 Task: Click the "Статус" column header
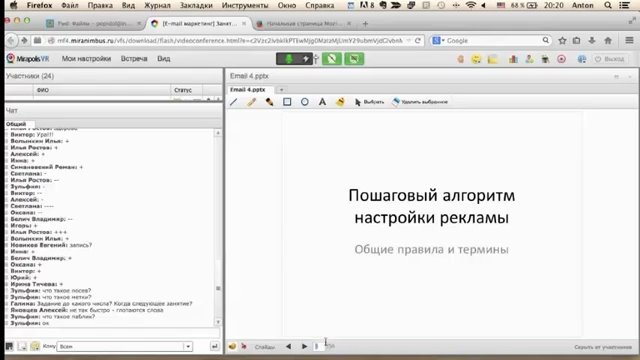pos(183,90)
